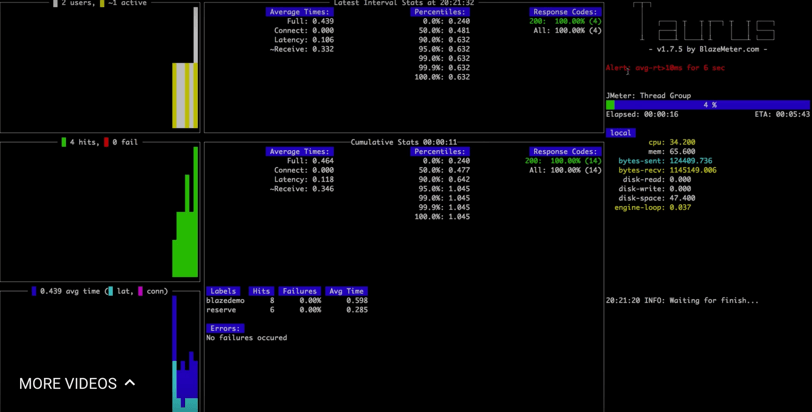812x412 pixels.
Task: Click the Taurus logo
Action: [707, 23]
